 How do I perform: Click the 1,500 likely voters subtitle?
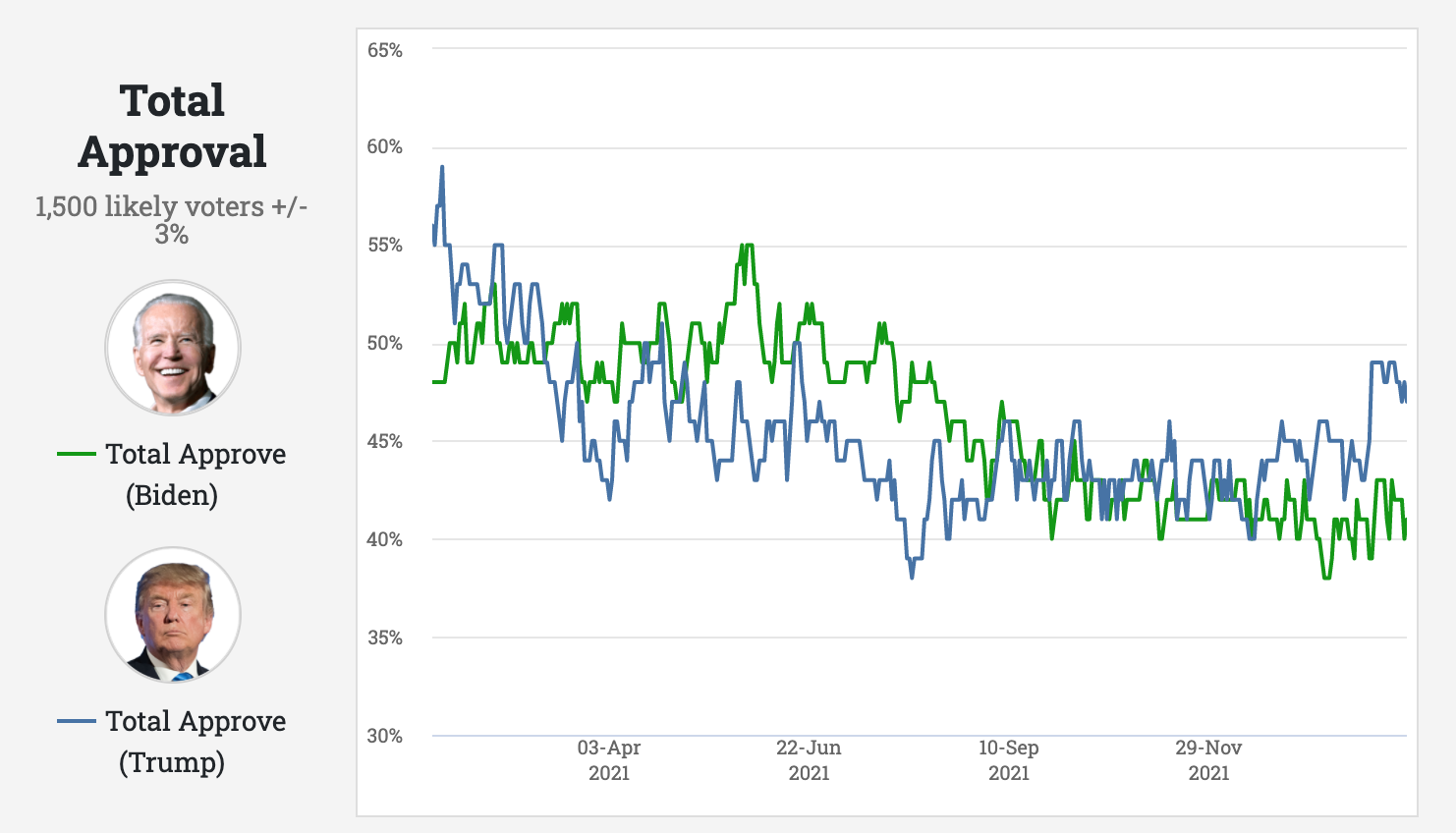[x=172, y=220]
